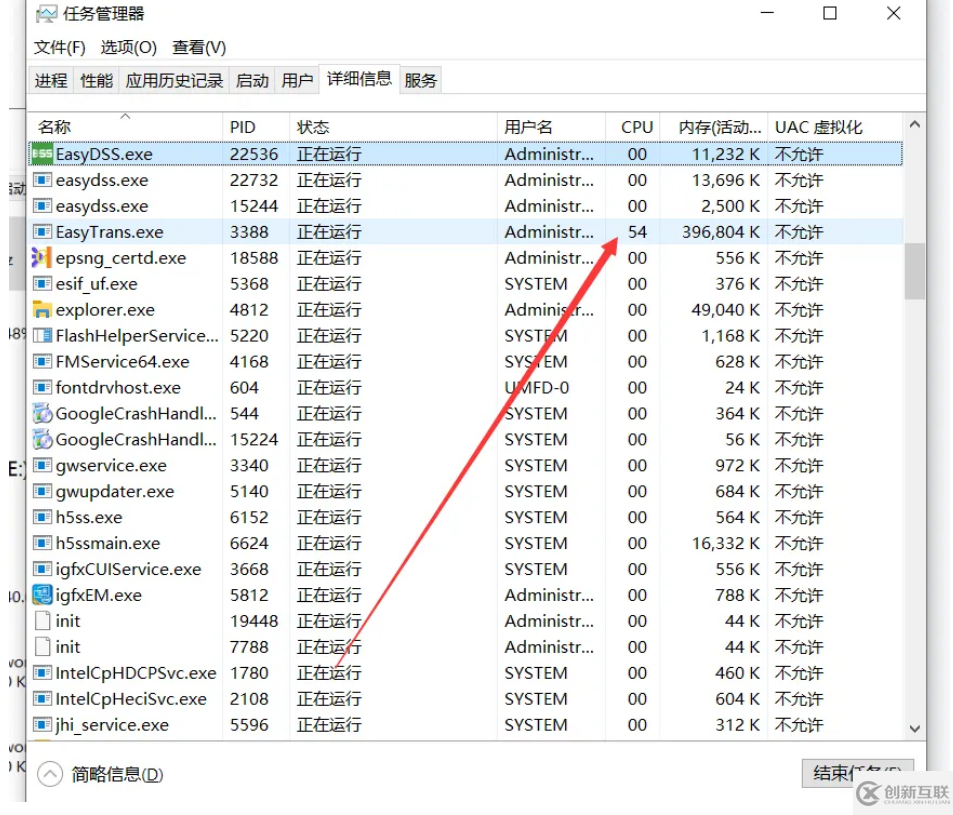953x815 pixels.
Task: Click the GoogleCrashHandler icon with PID 544
Action: click(x=42, y=413)
